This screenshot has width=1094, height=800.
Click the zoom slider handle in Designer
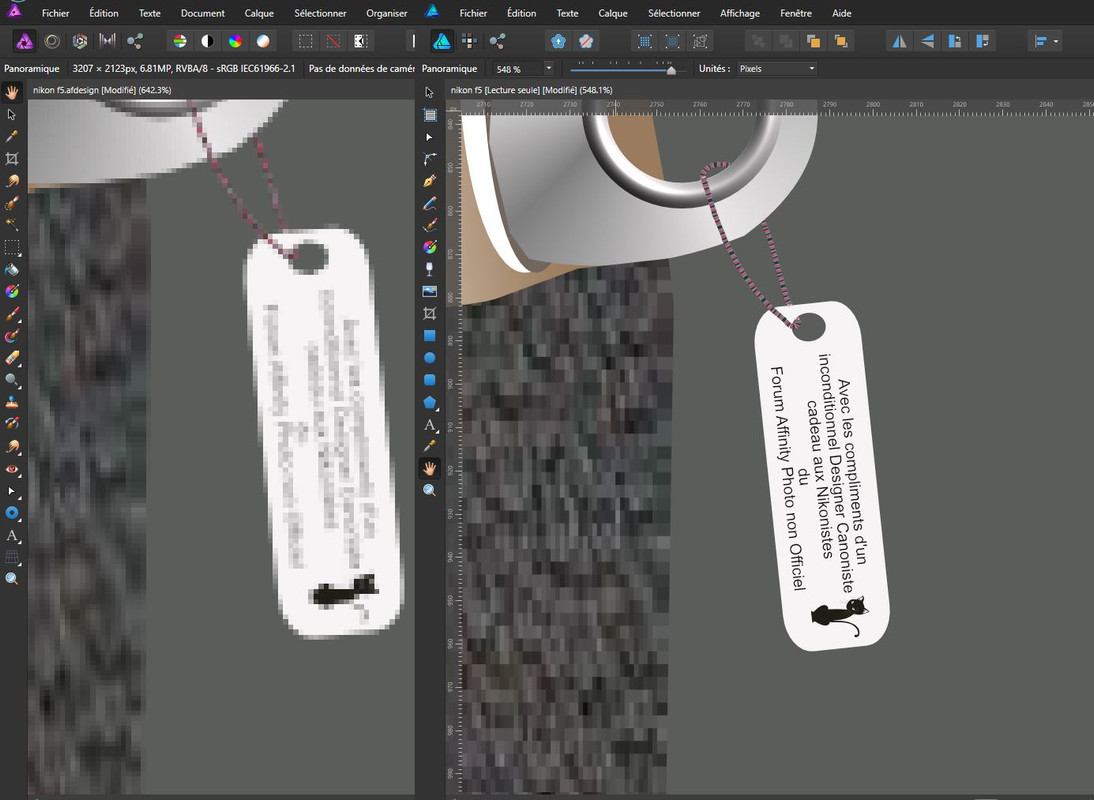coord(671,70)
